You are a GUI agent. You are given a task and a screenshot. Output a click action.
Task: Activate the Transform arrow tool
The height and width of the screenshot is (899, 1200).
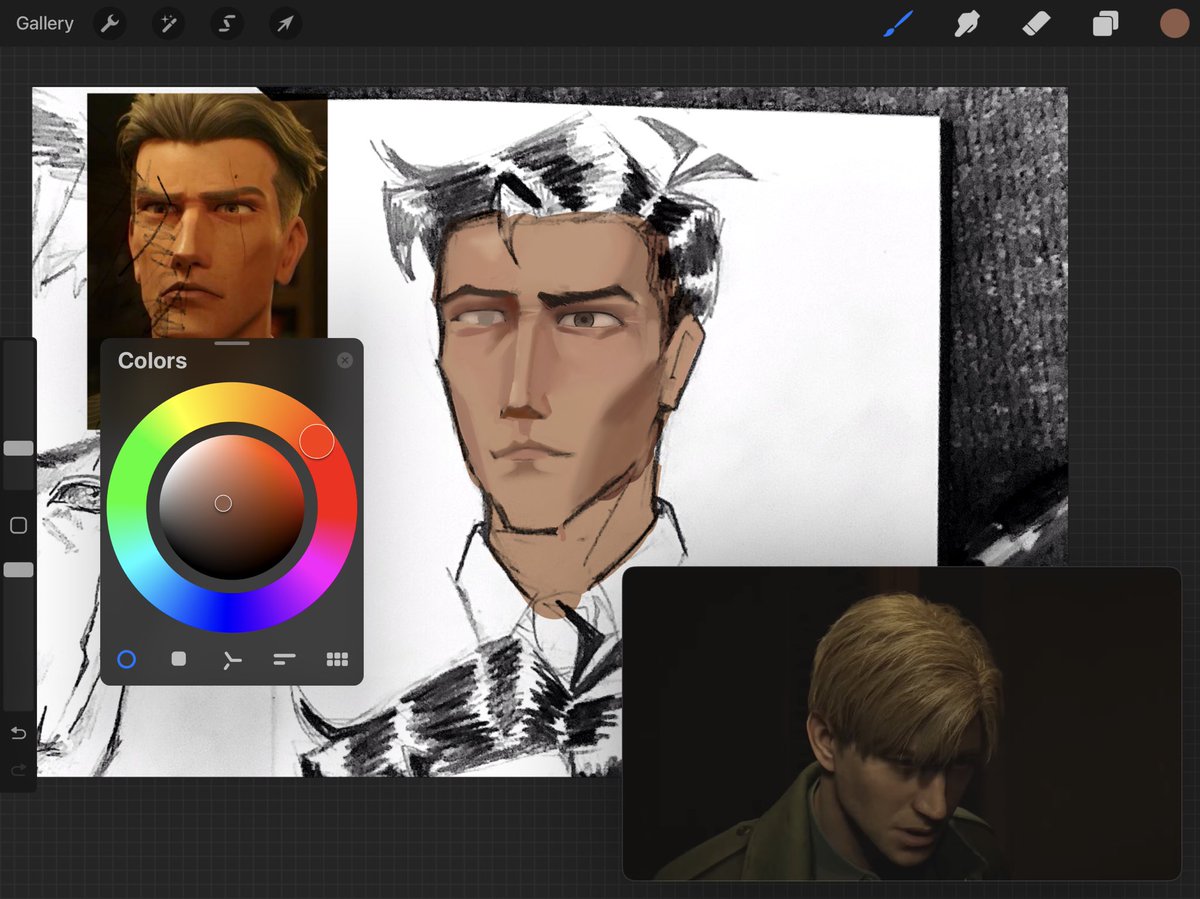click(286, 23)
